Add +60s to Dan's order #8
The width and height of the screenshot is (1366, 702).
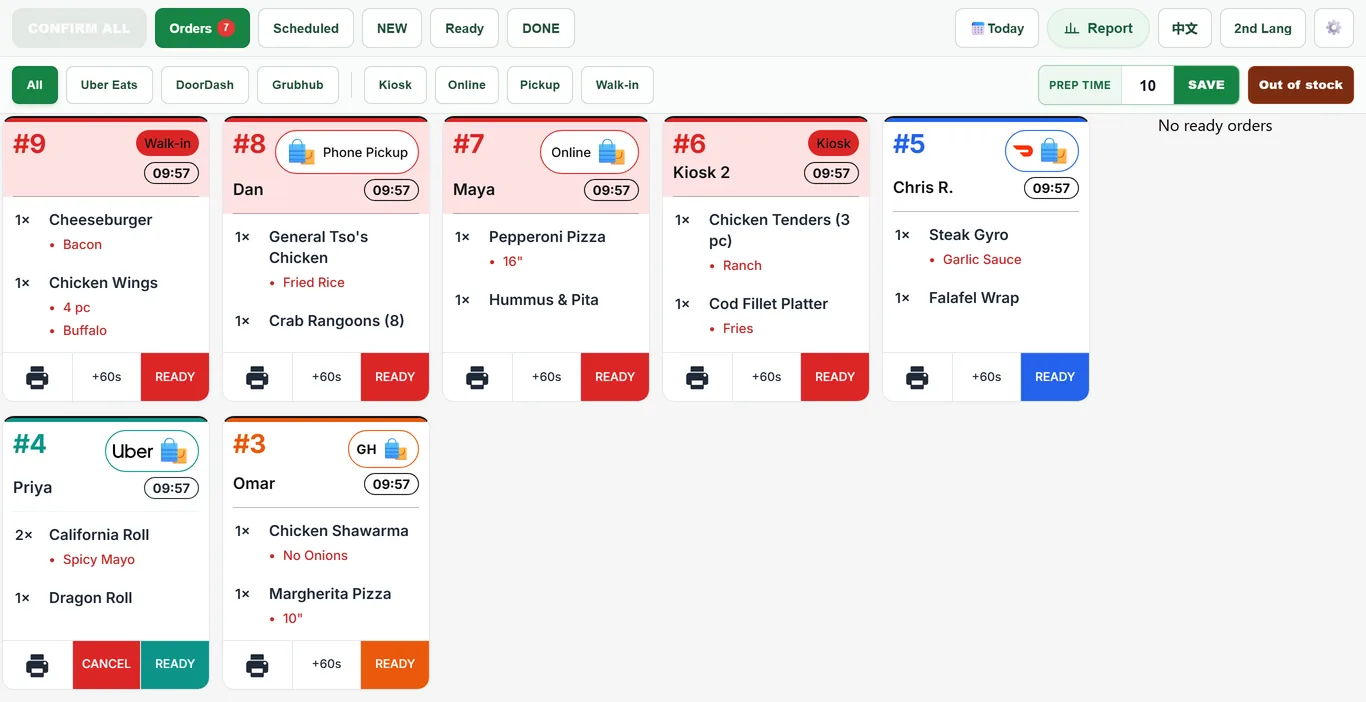(x=326, y=377)
